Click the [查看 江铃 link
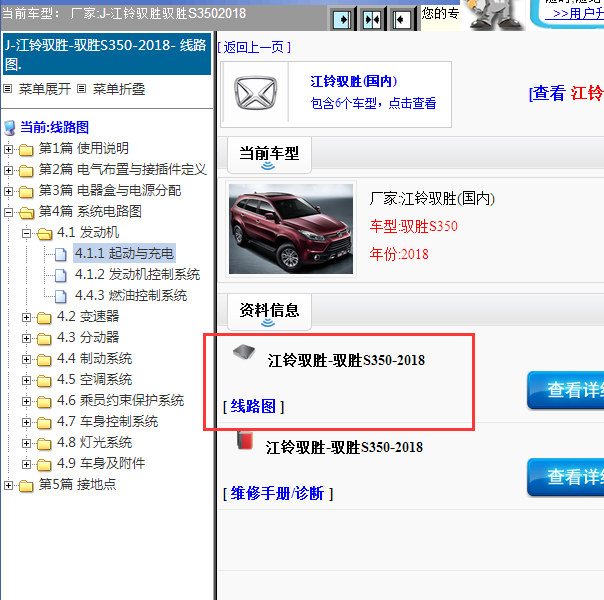Viewport: 604px width, 600px height. tap(567, 94)
